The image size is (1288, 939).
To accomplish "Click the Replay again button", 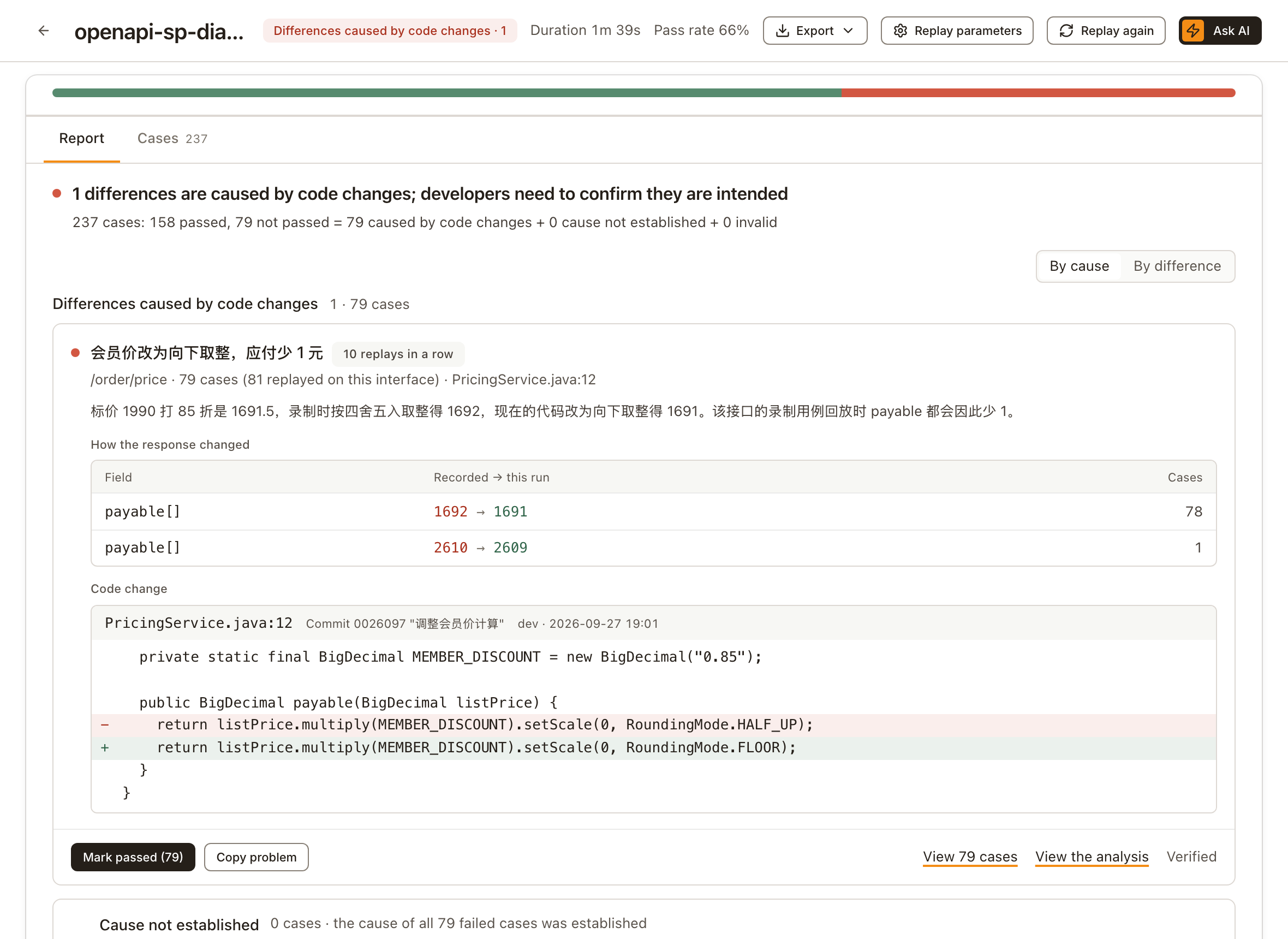I will [x=1106, y=31].
